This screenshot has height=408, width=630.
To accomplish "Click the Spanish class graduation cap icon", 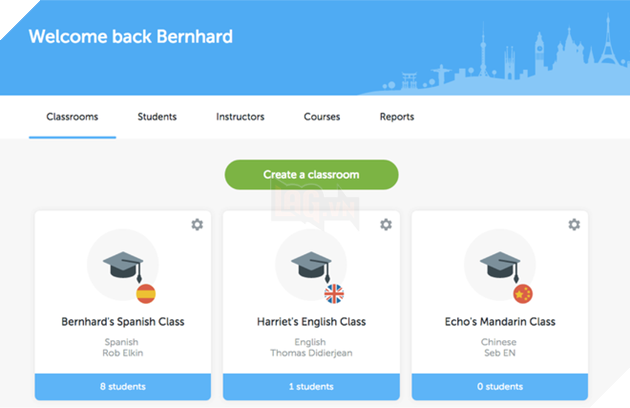I will [122, 263].
